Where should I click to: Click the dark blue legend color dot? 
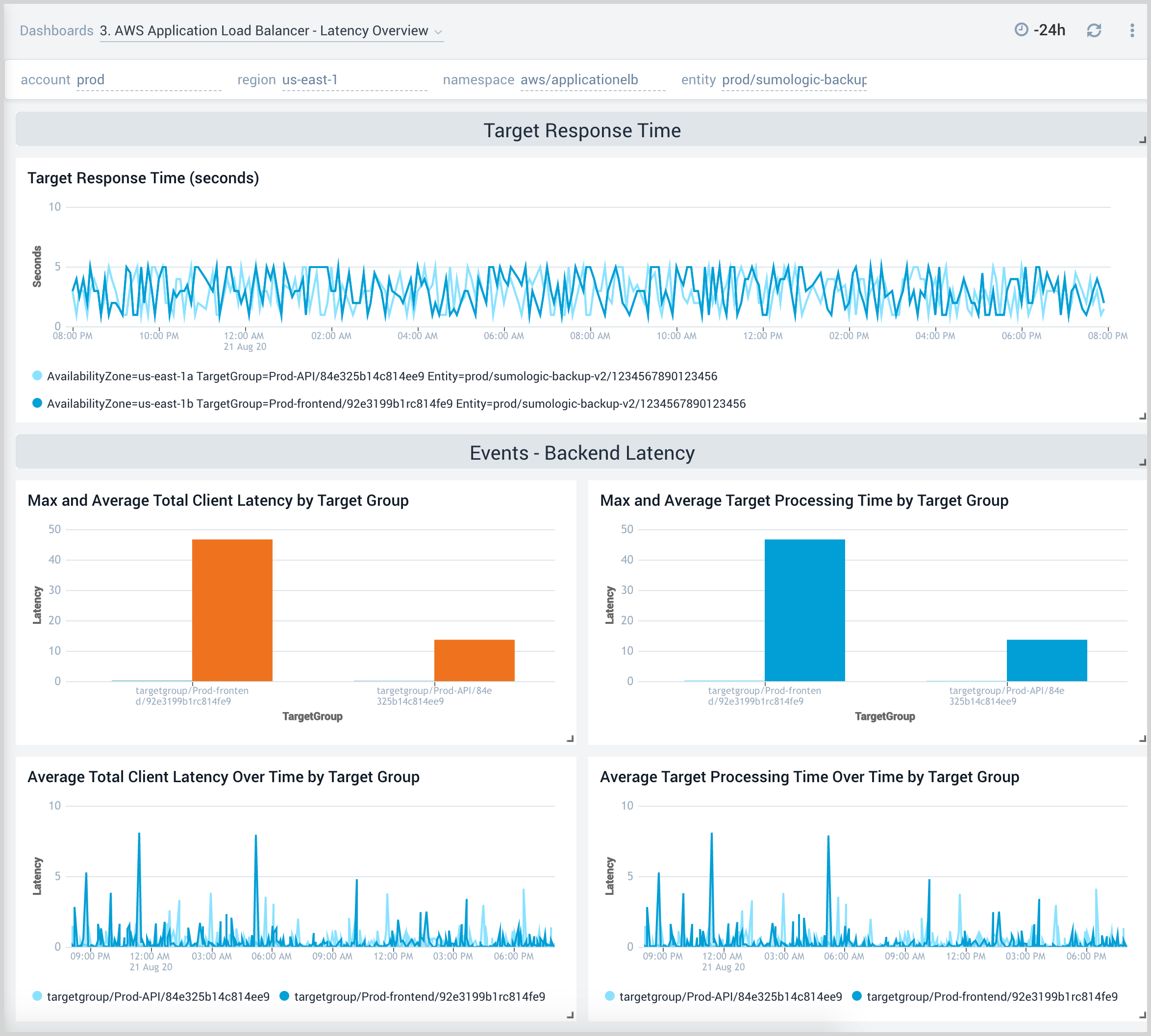click(x=36, y=404)
